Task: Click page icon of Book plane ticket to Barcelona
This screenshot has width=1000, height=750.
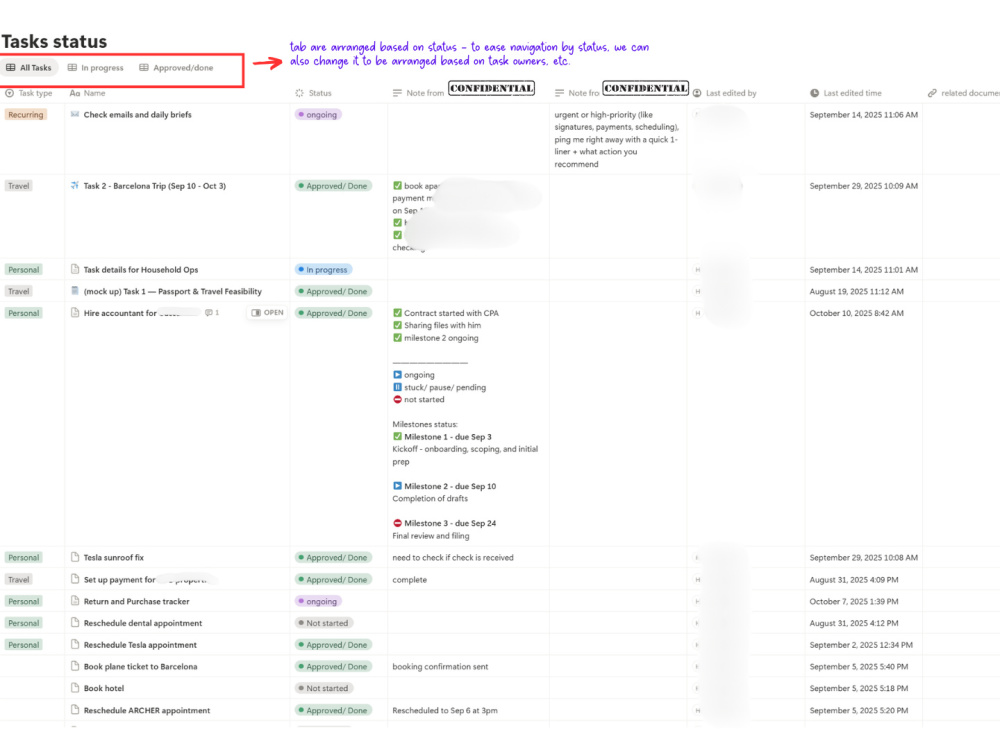Action: [75, 666]
